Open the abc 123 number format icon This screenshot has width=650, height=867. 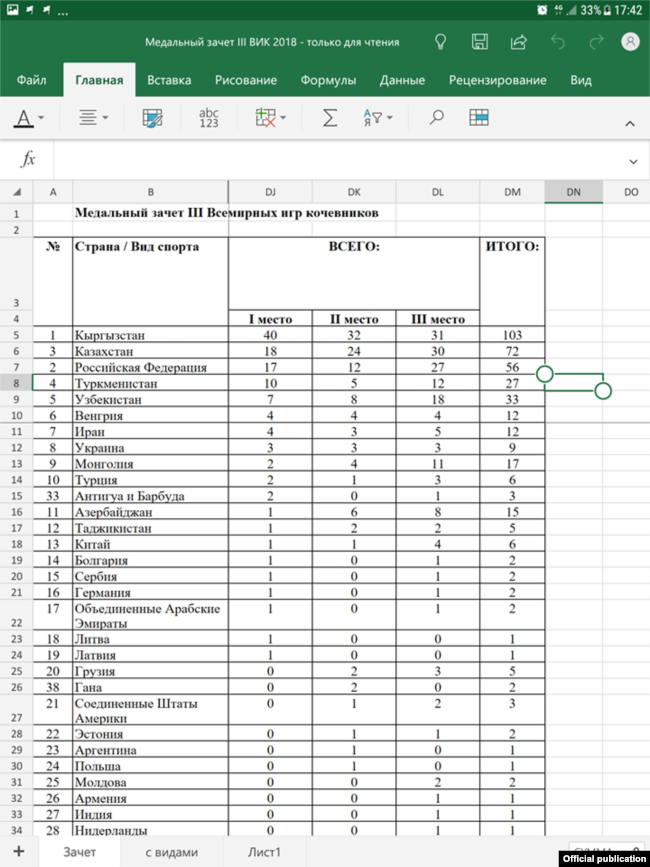click(x=209, y=118)
